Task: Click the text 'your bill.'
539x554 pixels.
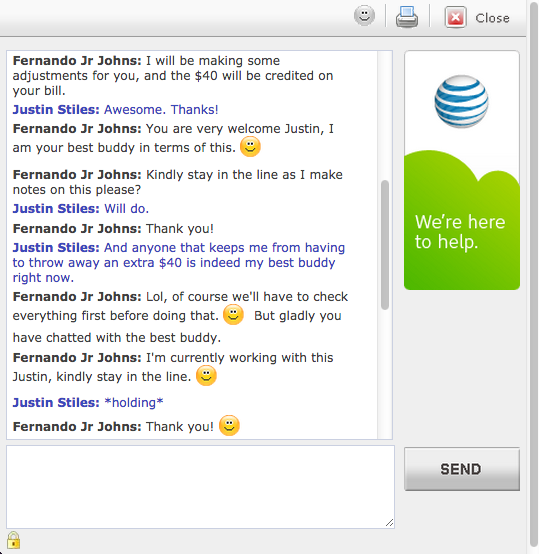Action: pos(39,91)
